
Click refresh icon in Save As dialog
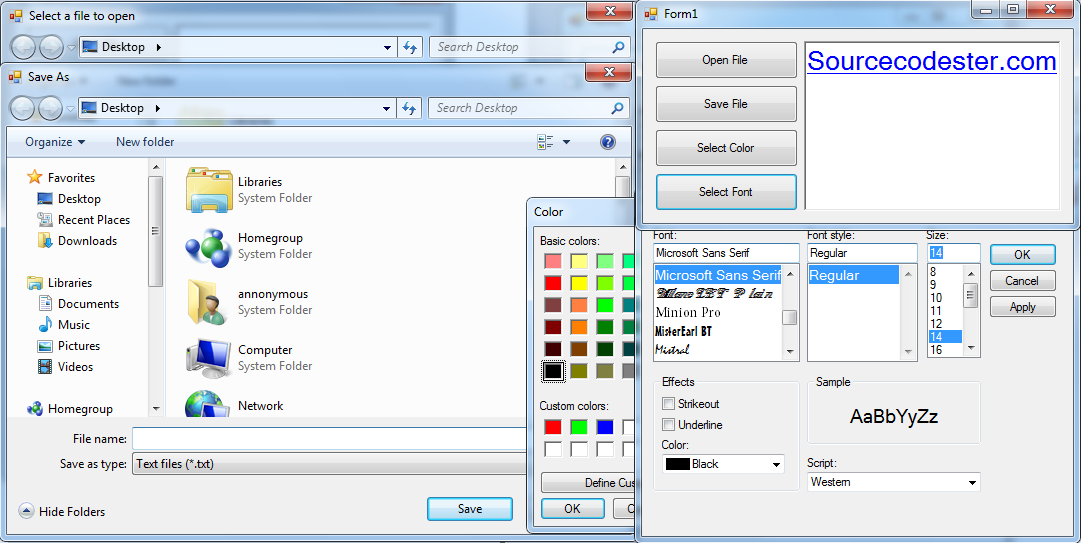tap(410, 108)
